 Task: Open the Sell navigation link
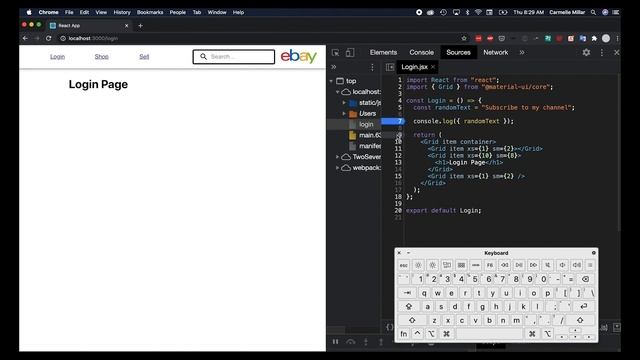tap(144, 57)
